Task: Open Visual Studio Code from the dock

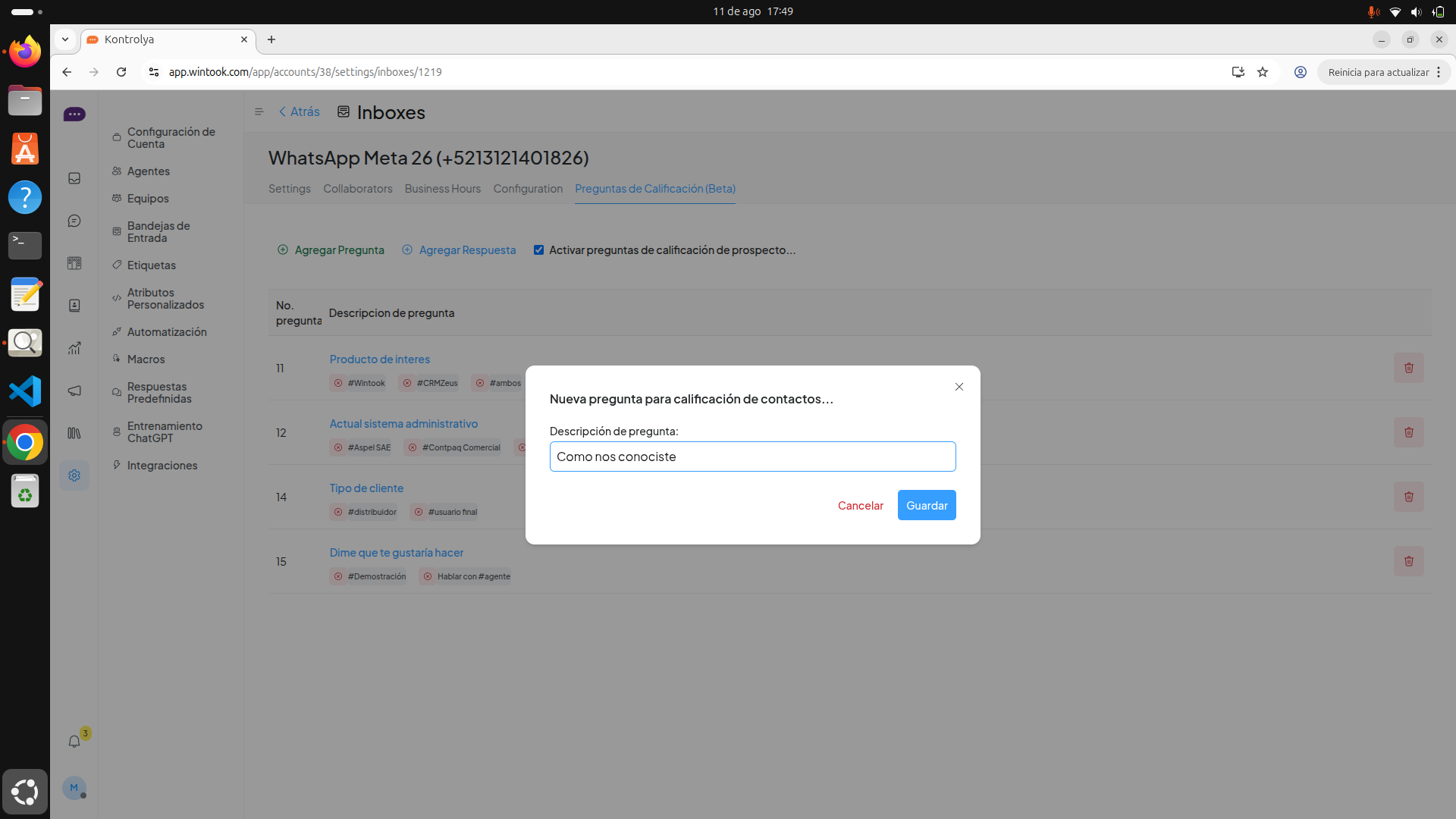Action: tap(25, 391)
